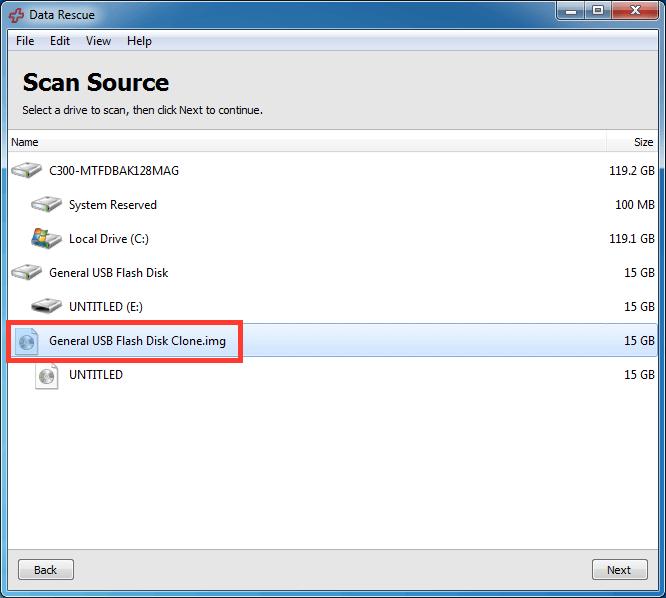Click the C300-MTFDBAK128MAG hard drive icon

click(x=26, y=170)
